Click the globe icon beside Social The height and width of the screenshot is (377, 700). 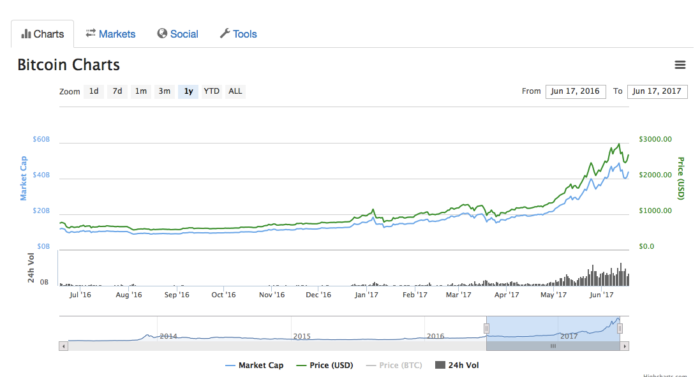[162, 34]
